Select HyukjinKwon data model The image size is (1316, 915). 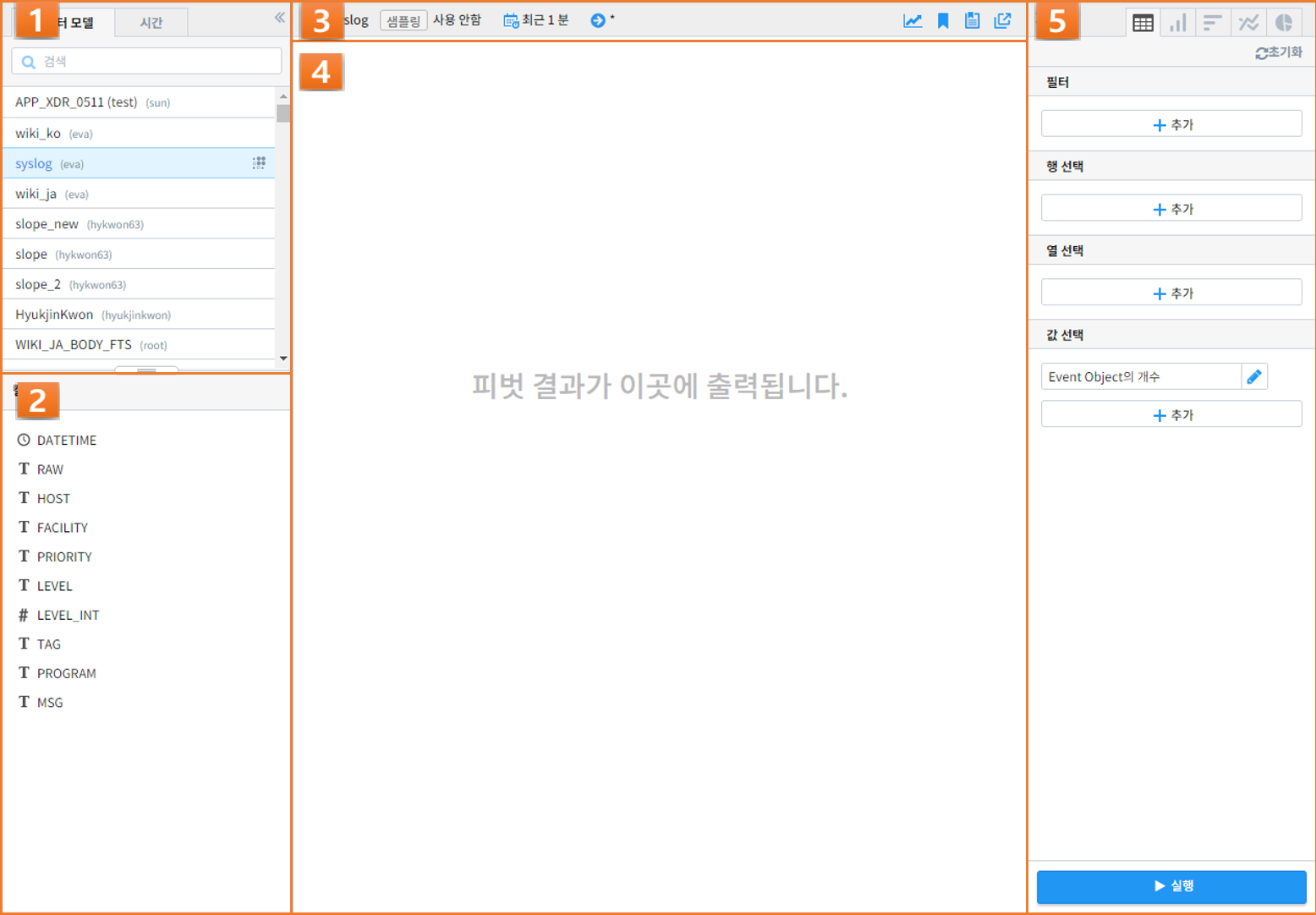click(x=139, y=315)
